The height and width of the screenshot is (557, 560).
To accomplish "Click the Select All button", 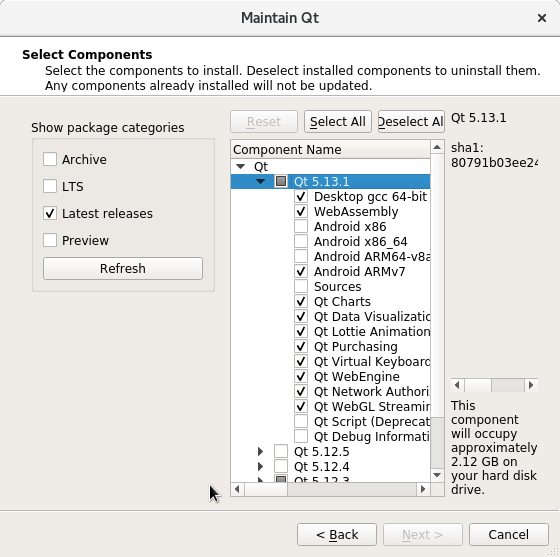I will pyautogui.click(x=338, y=122).
